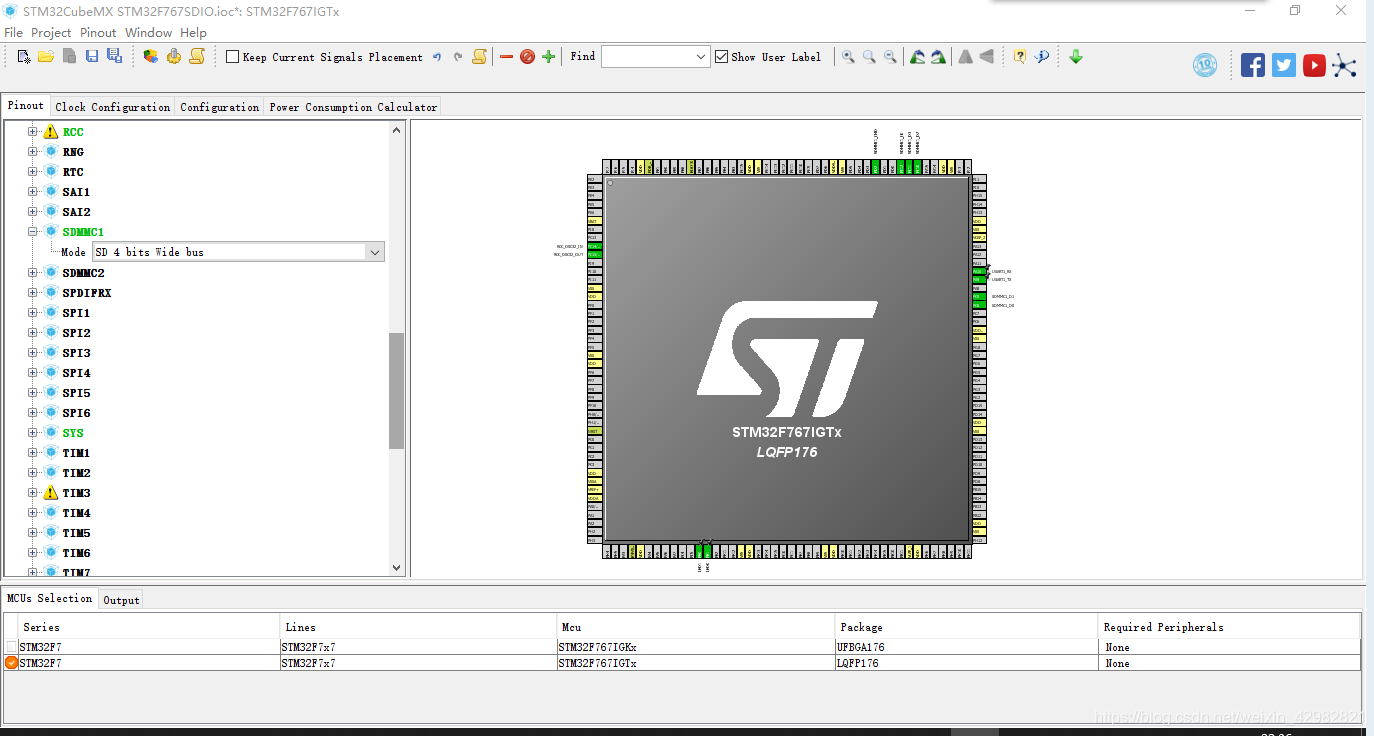Click the Find input field
1374x736 pixels.
647,57
